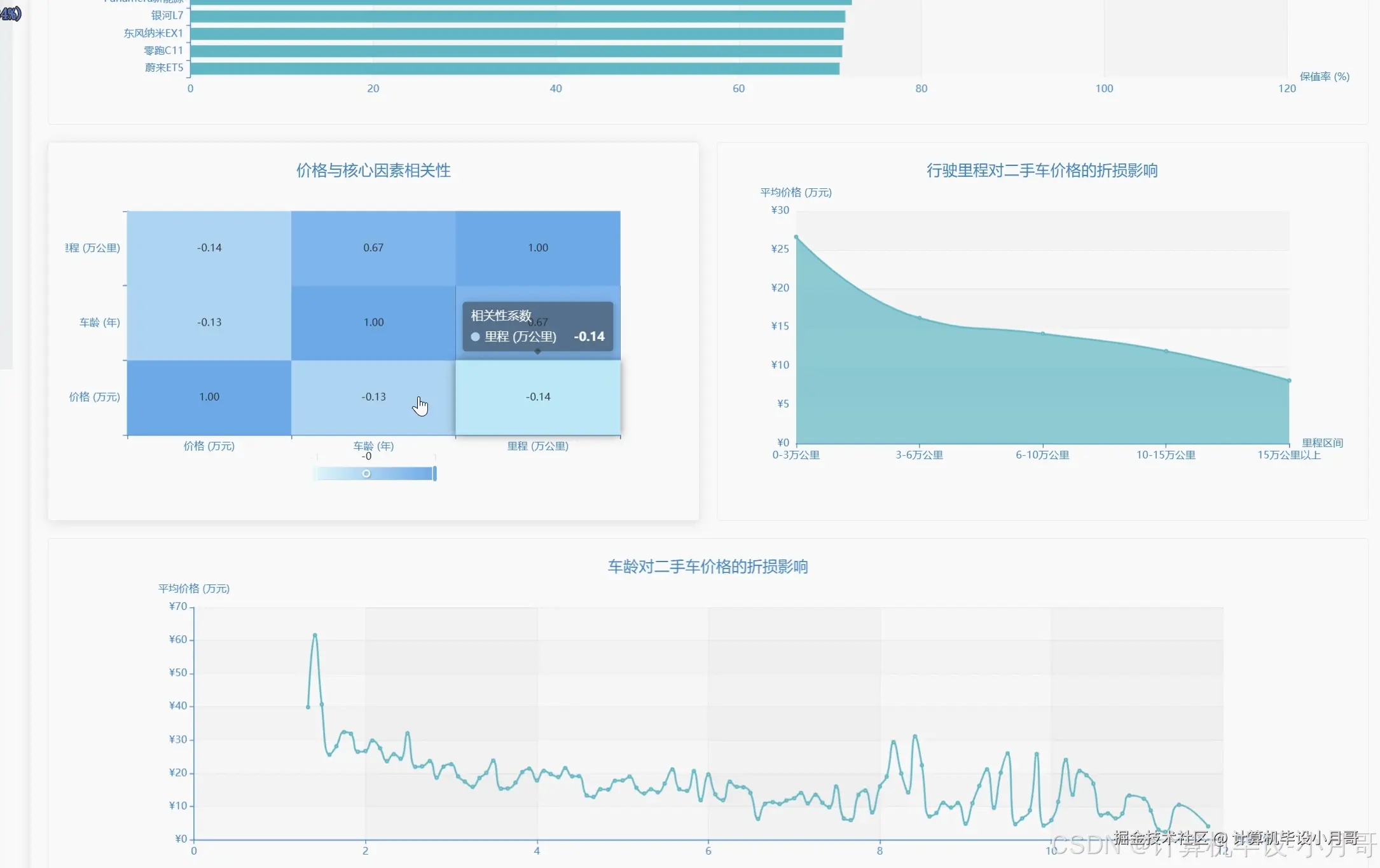Click the heatmap visualMap right handle
Viewport: 1380px width, 868px height.
tap(435, 474)
